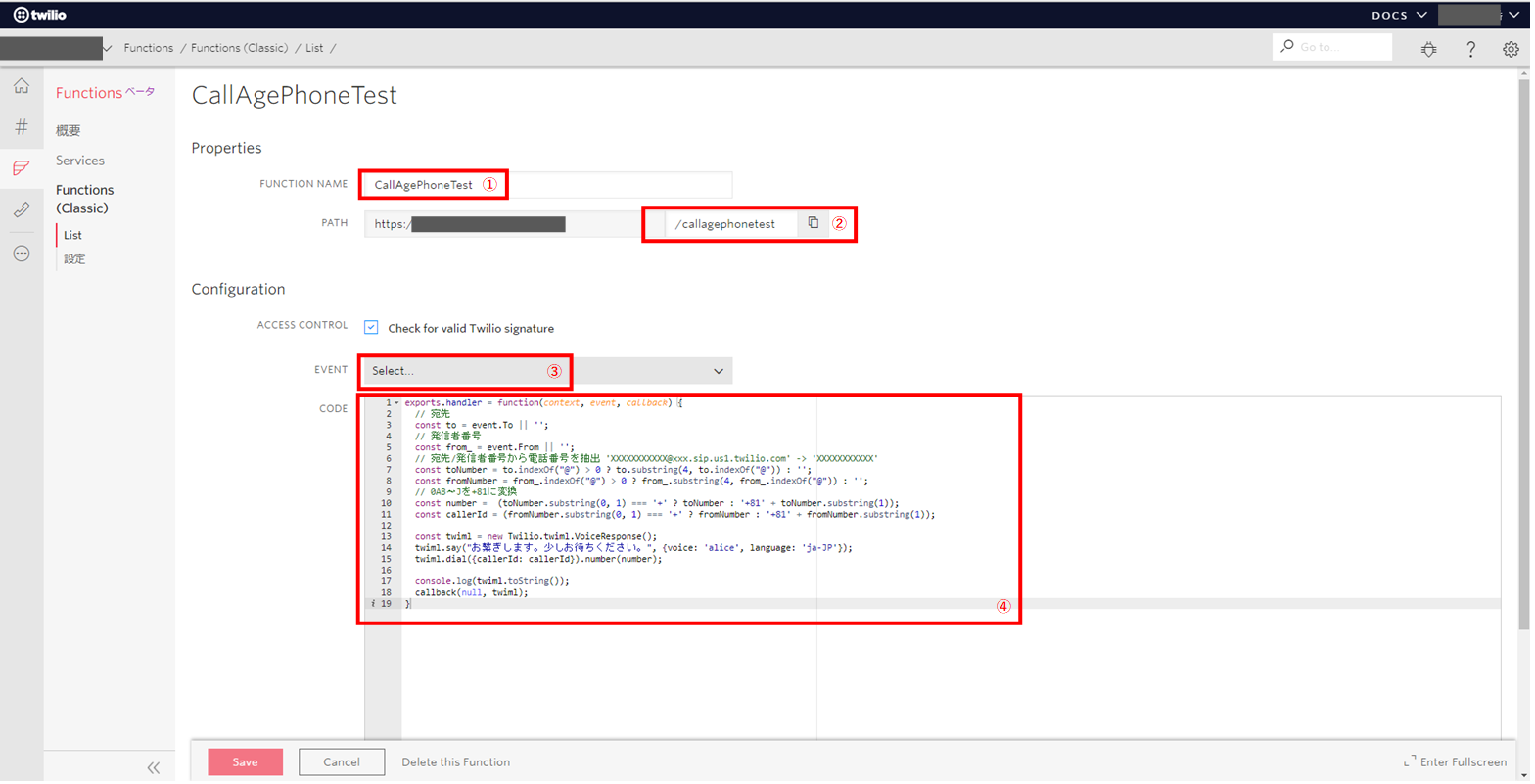The height and width of the screenshot is (784, 1535).
Task: Collapse the sidebar with double chevron
Action: (x=154, y=768)
